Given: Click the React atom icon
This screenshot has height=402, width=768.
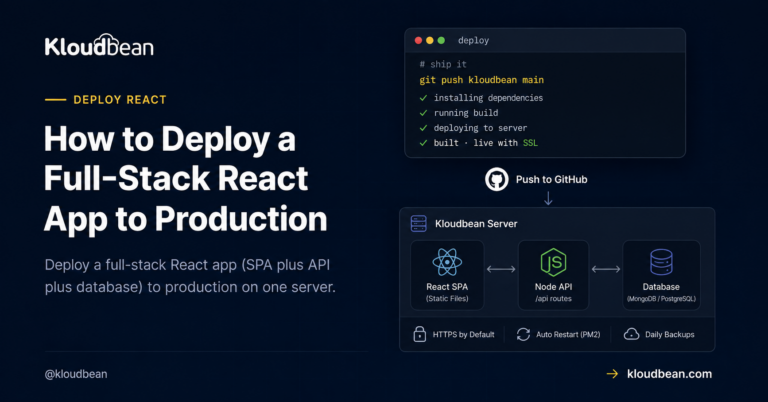Looking at the screenshot, I should pyautogui.click(x=447, y=262).
